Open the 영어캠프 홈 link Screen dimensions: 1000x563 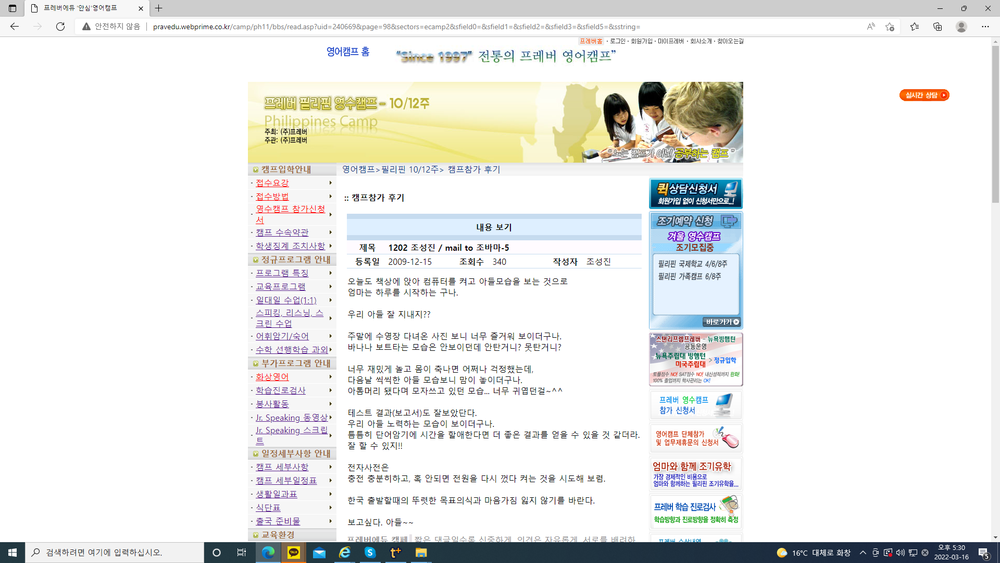pos(348,52)
